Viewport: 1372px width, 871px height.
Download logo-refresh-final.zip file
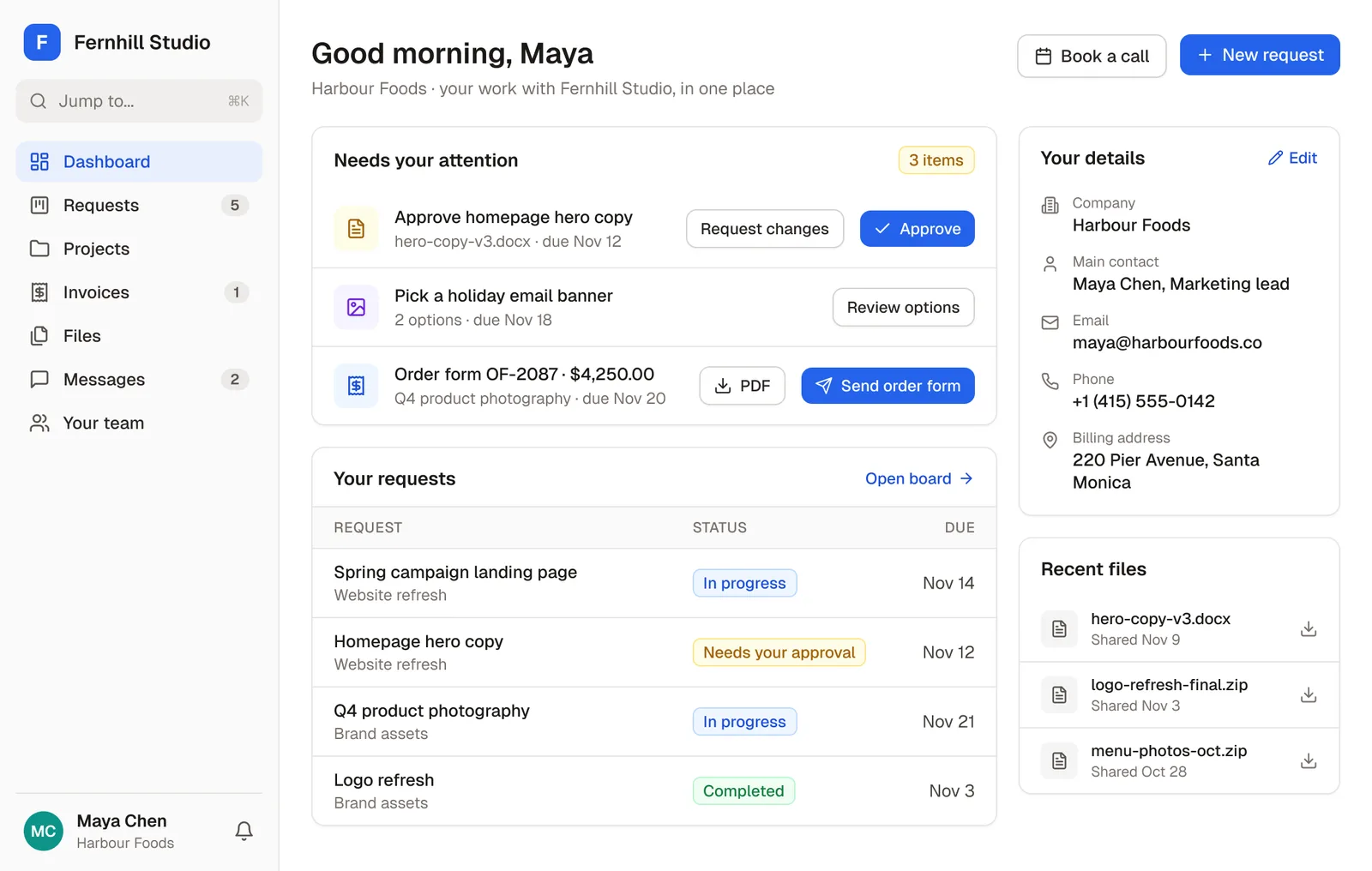[x=1309, y=694]
